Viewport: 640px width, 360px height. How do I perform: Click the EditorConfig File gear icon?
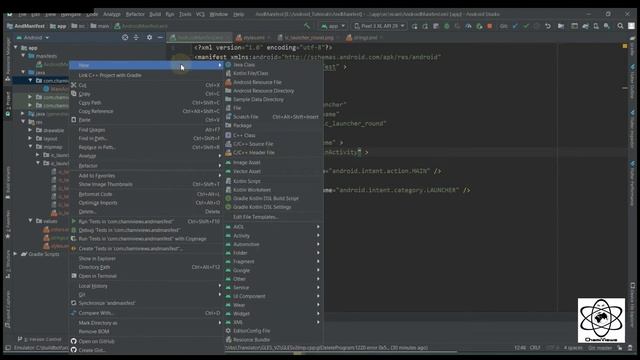click(x=228, y=331)
